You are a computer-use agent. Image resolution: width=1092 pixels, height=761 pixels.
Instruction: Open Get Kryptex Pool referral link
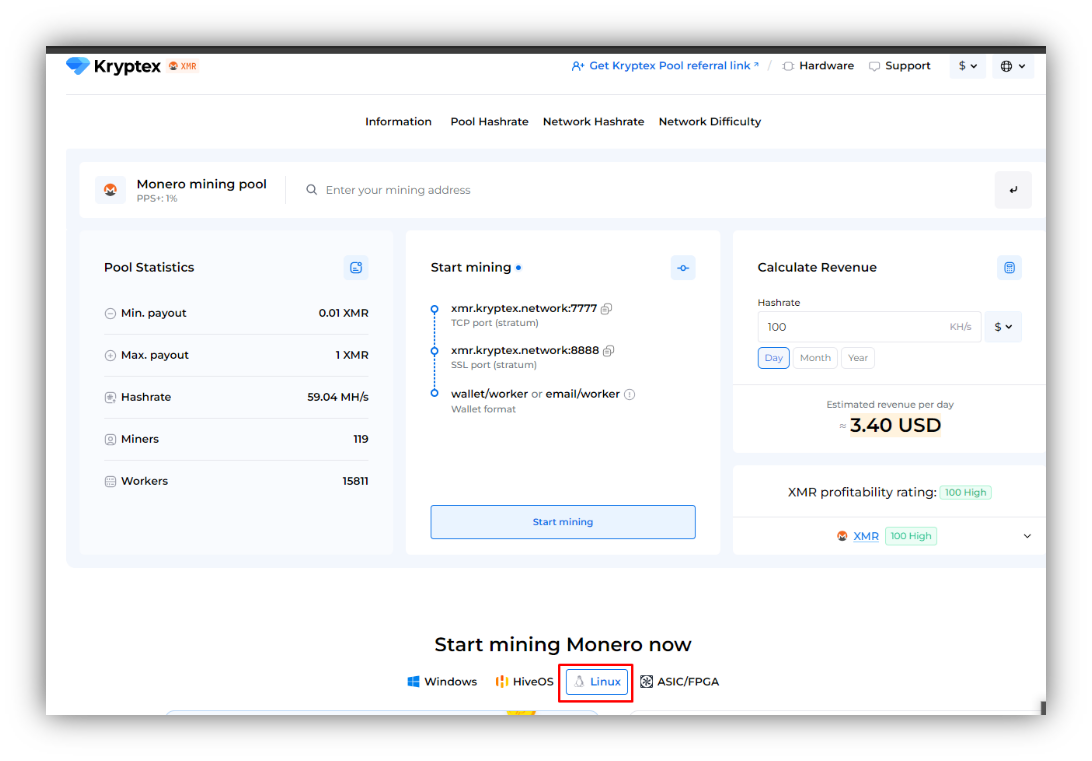tap(665, 66)
